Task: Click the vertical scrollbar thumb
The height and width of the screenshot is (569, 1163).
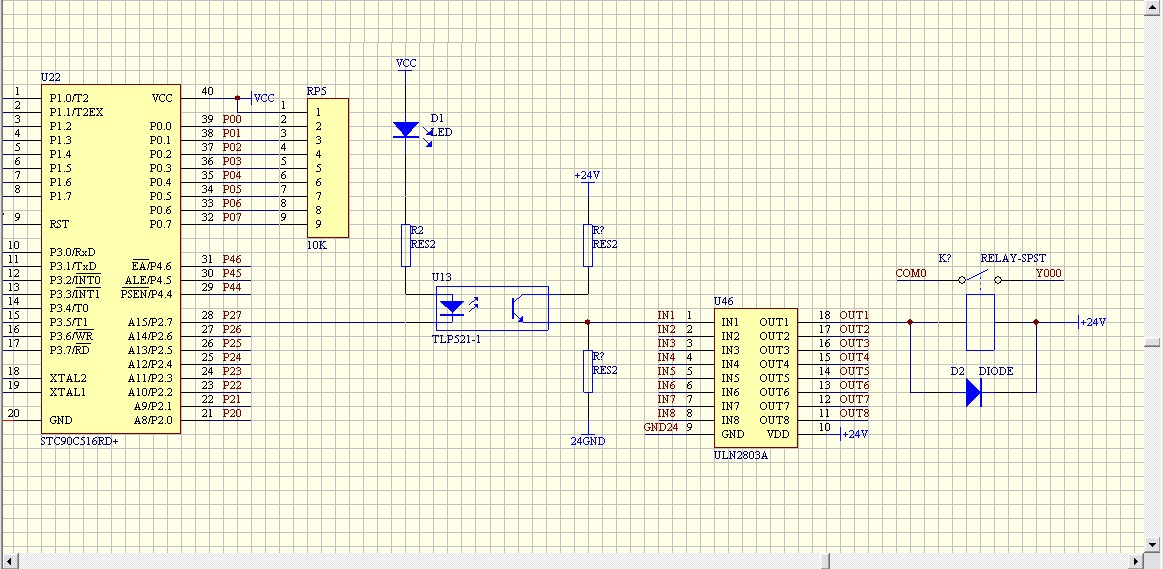Action: click(1153, 342)
